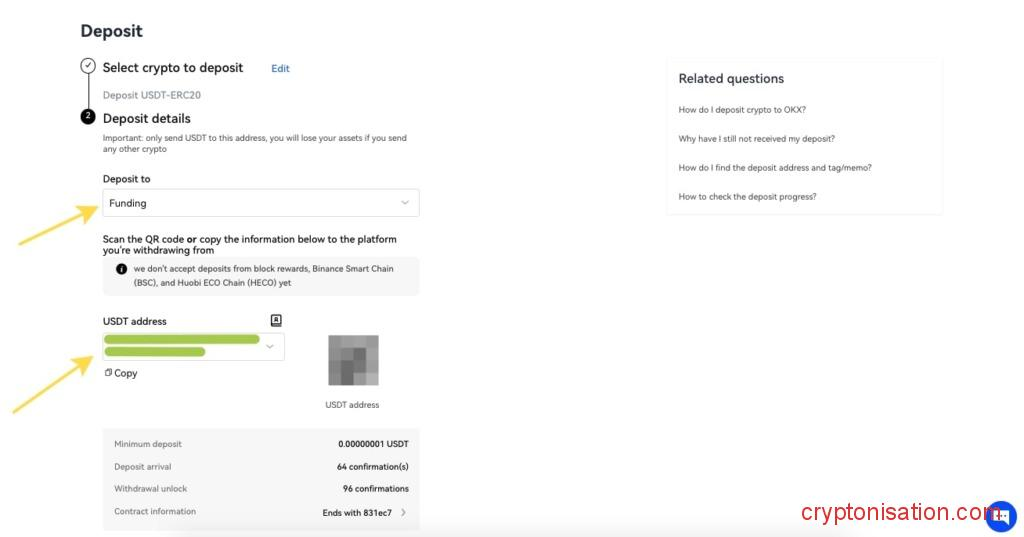The height and width of the screenshot is (537, 1024).
Task: Click the copy icon under the address
Action: (108, 373)
